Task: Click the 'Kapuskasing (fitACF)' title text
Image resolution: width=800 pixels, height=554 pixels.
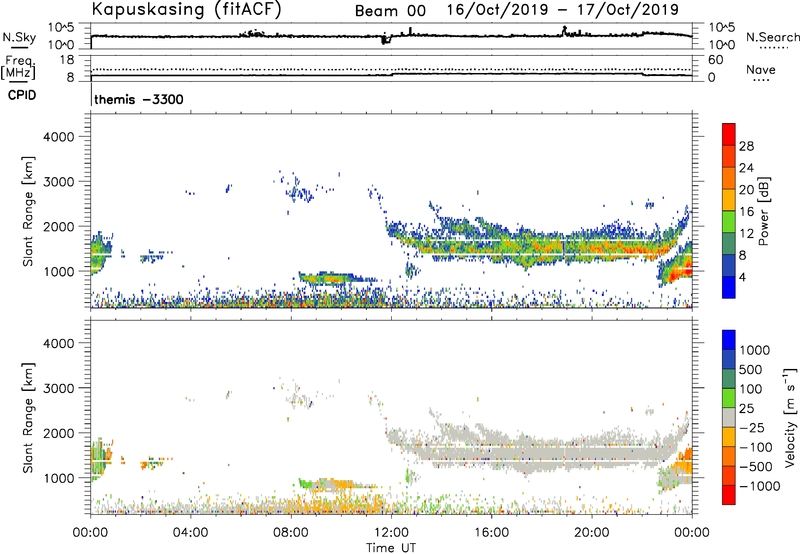Action: (186, 9)
